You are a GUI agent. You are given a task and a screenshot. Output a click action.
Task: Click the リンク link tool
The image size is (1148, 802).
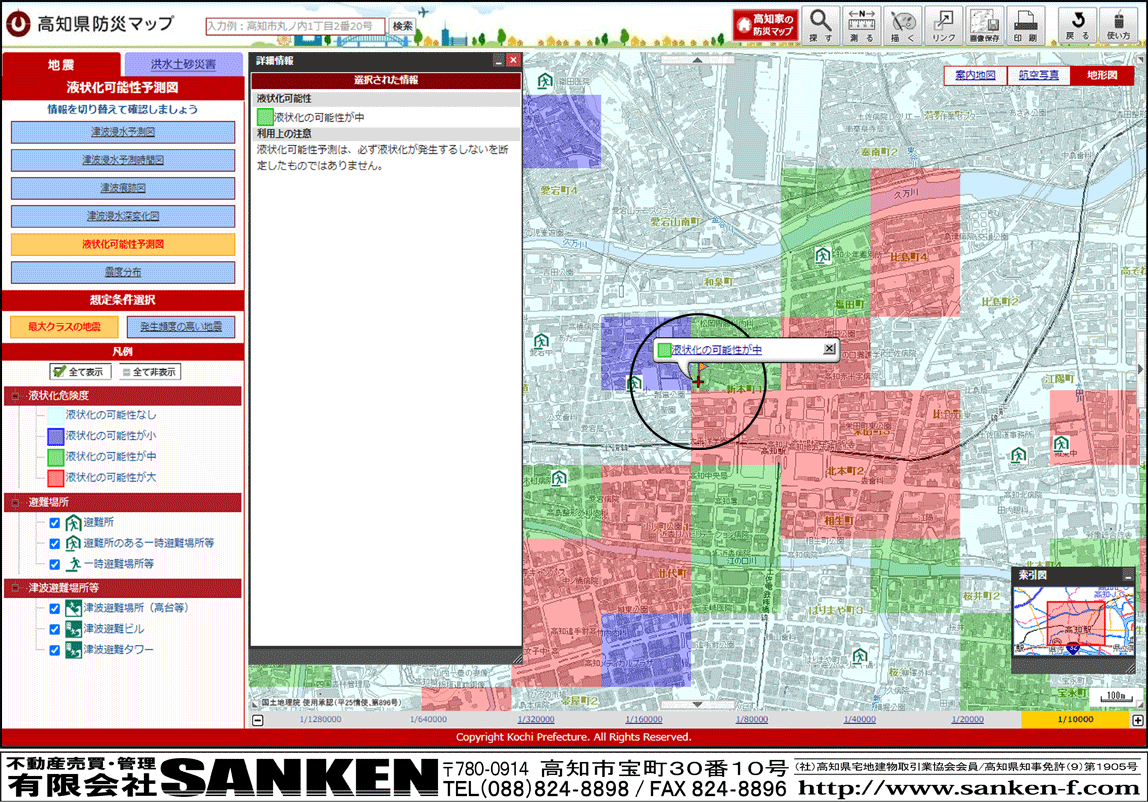(943, 24)
